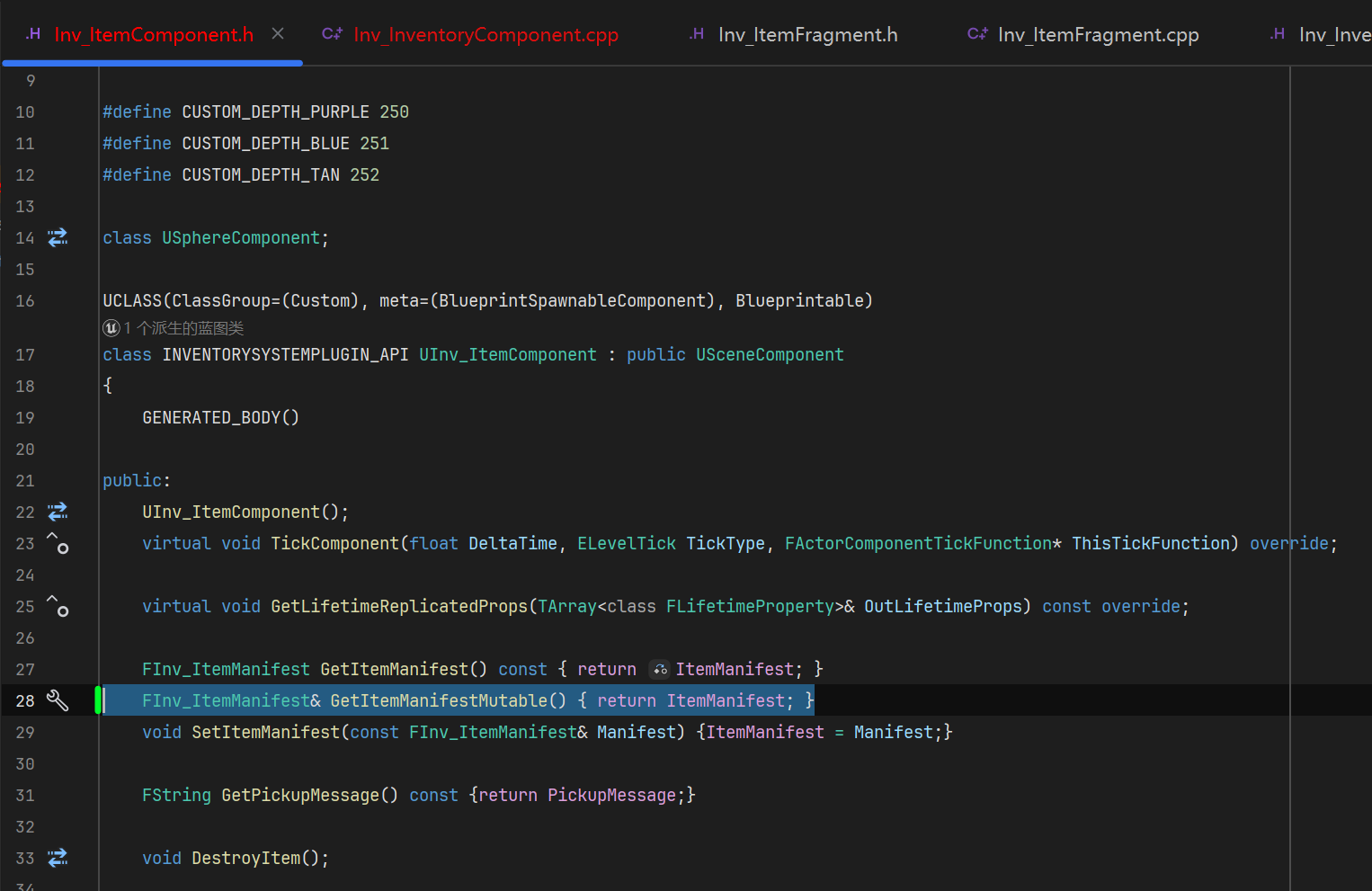Click the navigate gutter icon on line 33

(58, 858)
